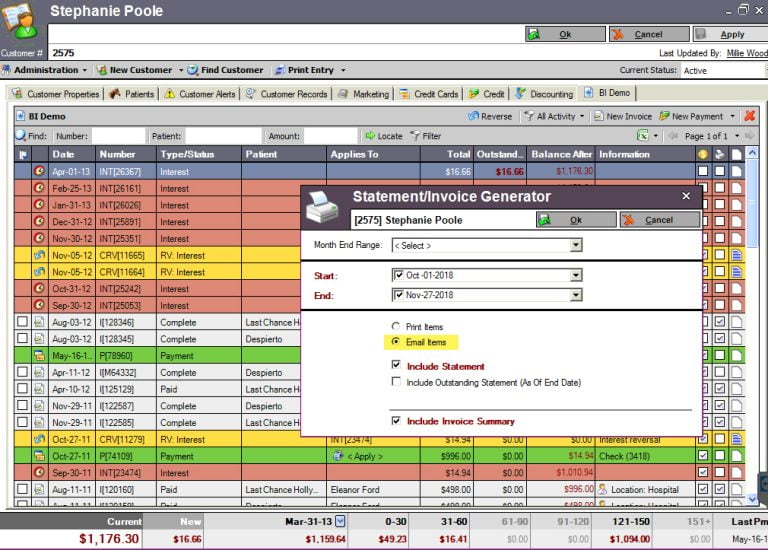Enable Include Outstanding Statement checkbox
Image resolution: width=768 pixels, height=550 pixels.
pyautogui.click(x=397, y=382)
